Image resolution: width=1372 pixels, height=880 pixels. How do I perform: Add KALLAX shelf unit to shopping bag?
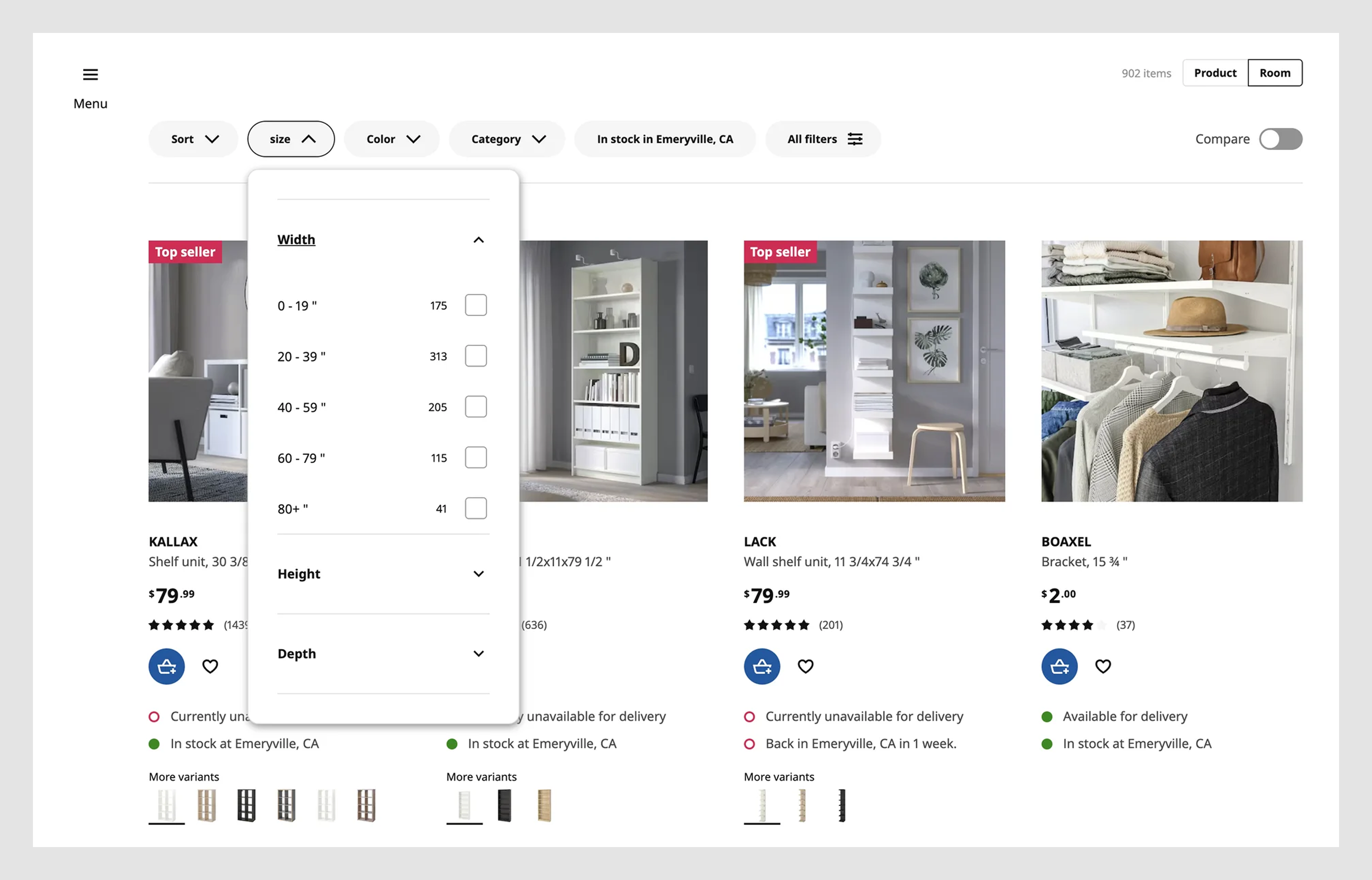[166, 666]
